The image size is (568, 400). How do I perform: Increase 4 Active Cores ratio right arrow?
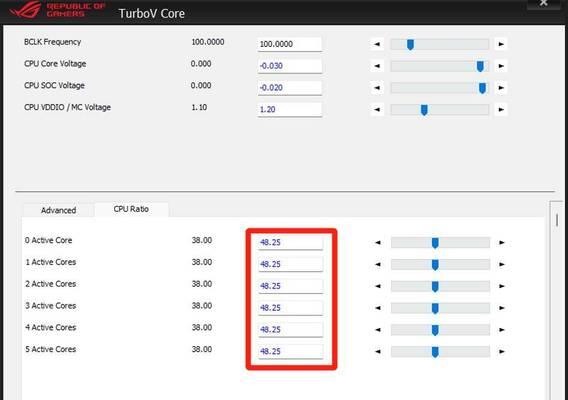(x=502, y=330)
